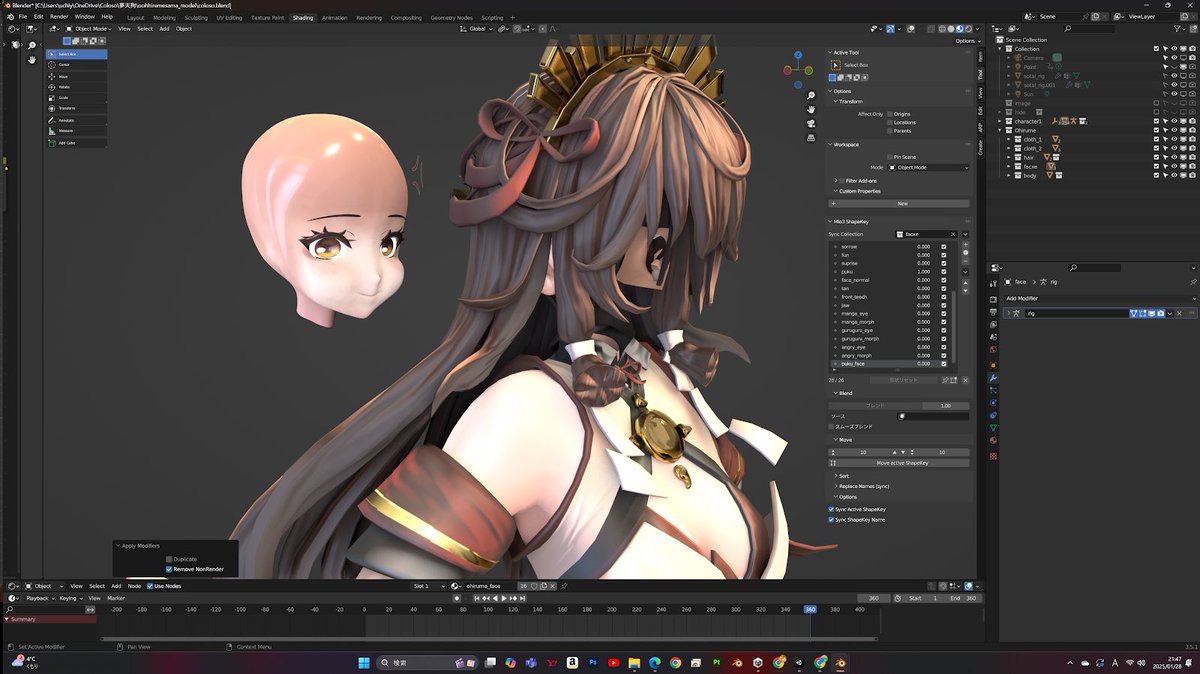Activate the Move tool
Screen dimensions: 1200x674
pyautogui.click(x=76, y=76)
